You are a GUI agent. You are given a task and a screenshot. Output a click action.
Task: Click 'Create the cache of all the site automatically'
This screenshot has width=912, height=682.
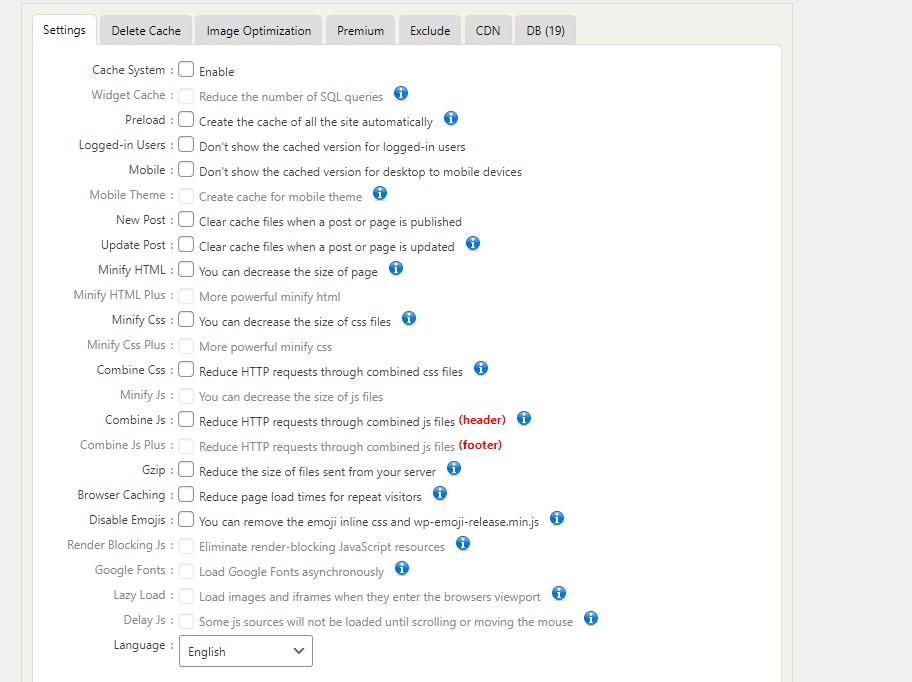tap(316, 122)
